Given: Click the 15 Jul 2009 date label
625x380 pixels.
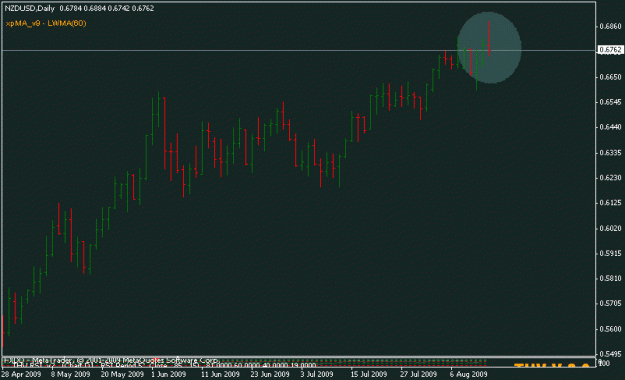Looking at the screenshot, I should [x=369, y=374].
